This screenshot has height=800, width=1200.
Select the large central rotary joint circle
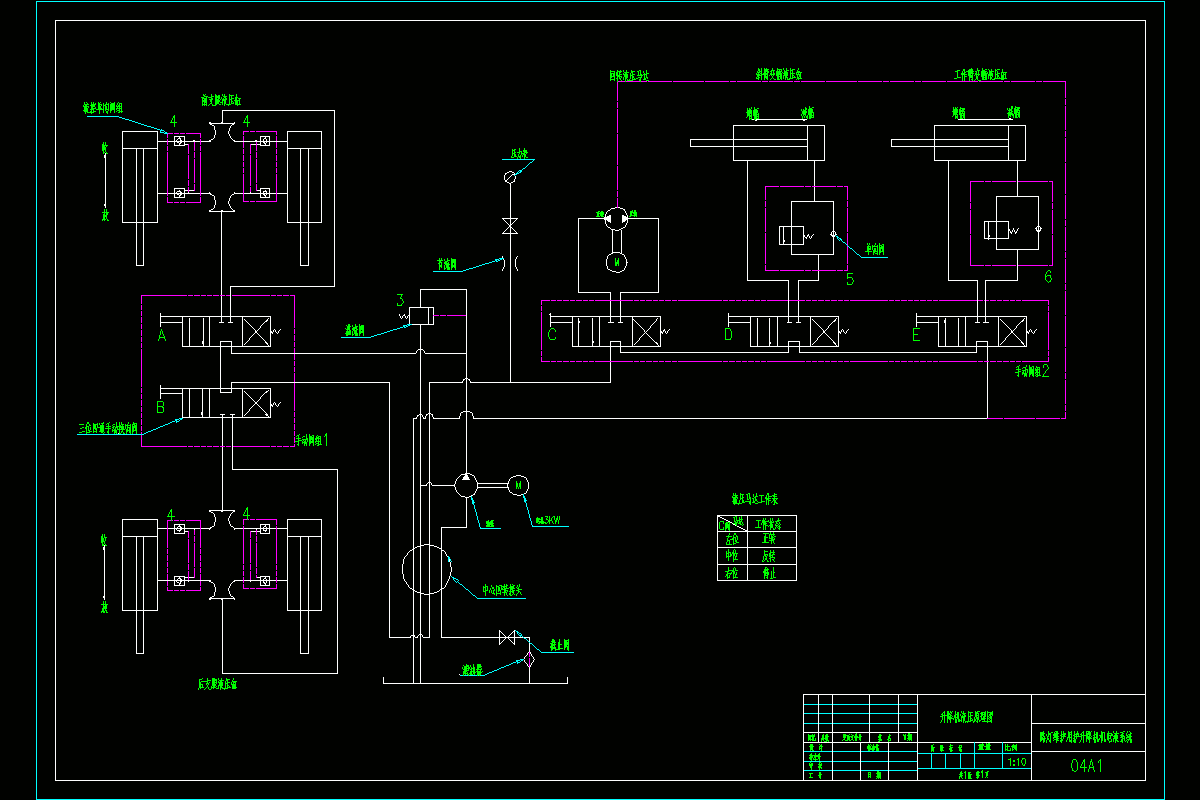coord(427,569)
